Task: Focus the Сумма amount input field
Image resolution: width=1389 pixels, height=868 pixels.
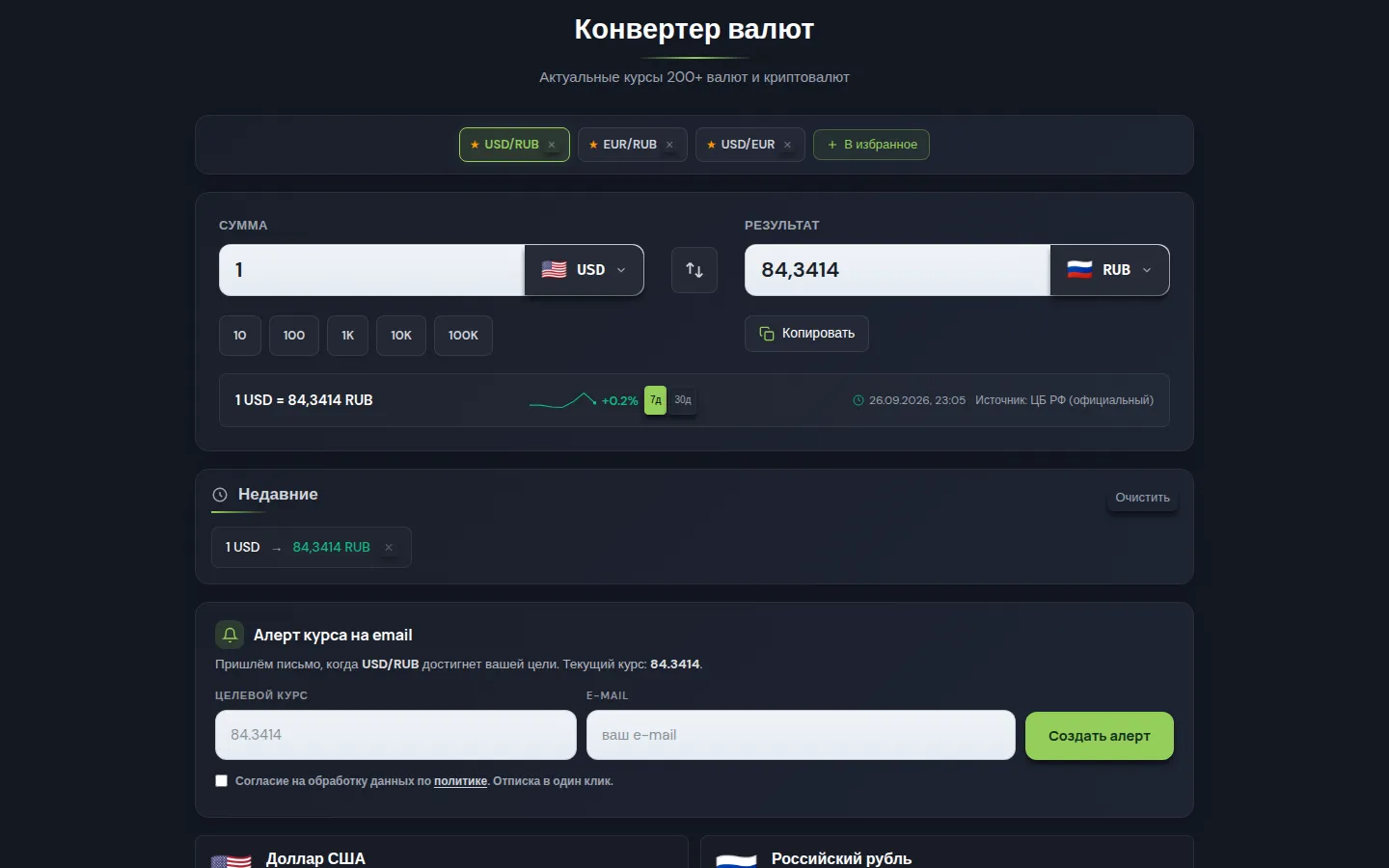Action: (371, 270)
